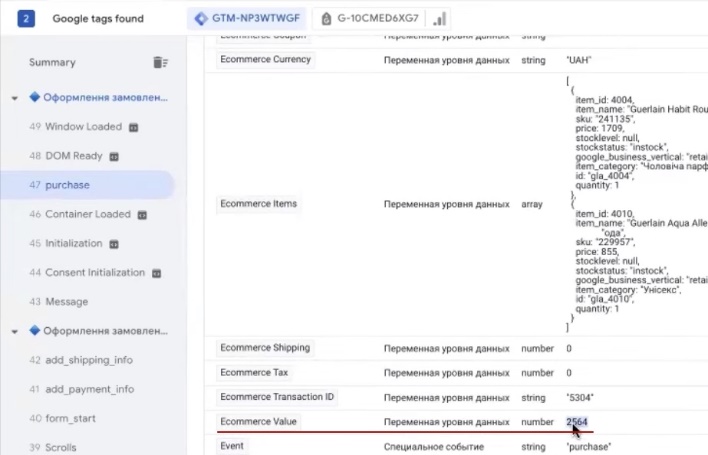Click the clear events trash icon beside Summary
The image size is (708, 455).
point(160,62)
